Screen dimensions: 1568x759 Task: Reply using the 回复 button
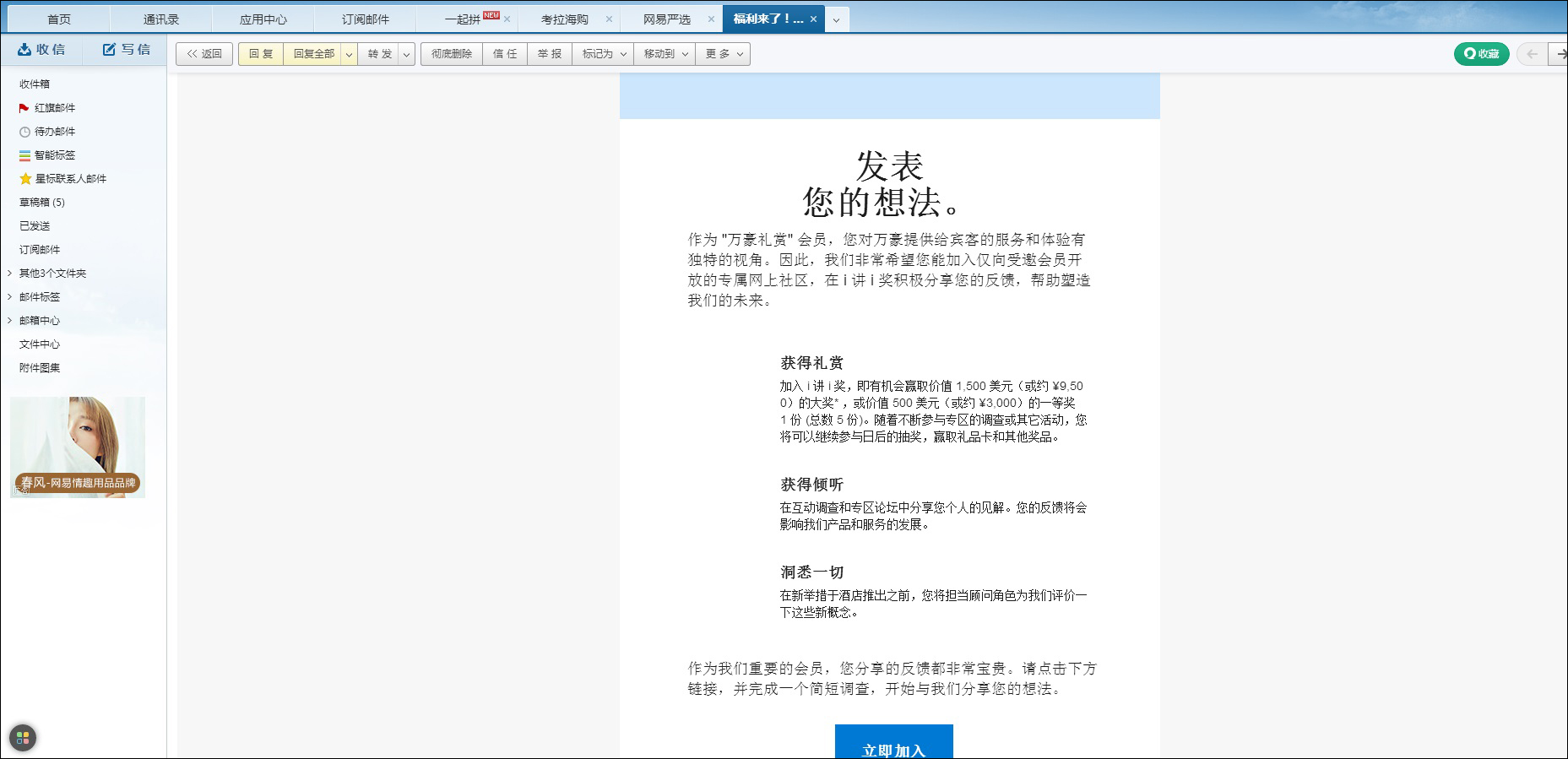[261, 54]
